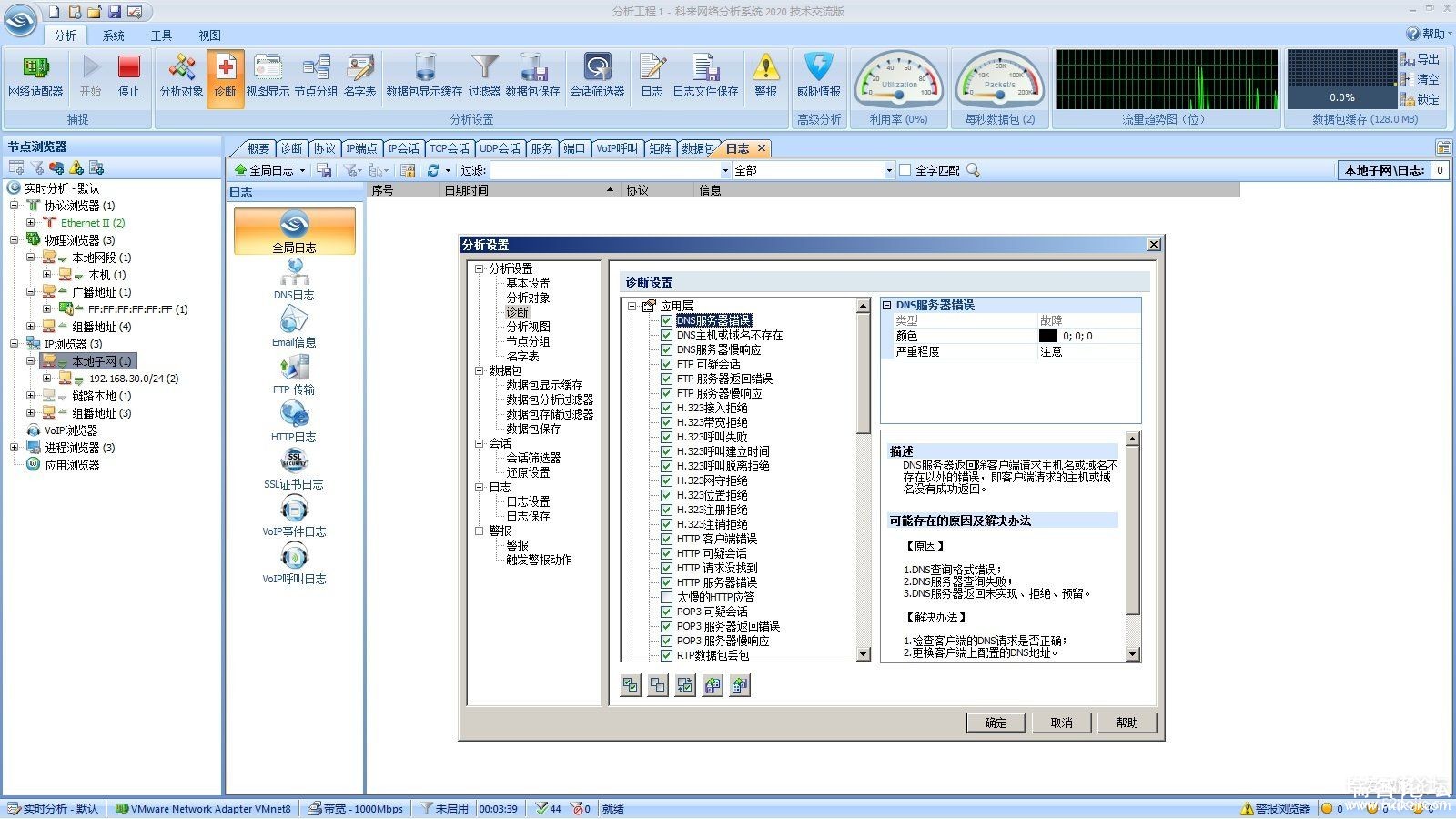Screen dimensions: 1456x819
Task: Open VoIP呼叫日志 log view
Action: click(x=294, y=563)
